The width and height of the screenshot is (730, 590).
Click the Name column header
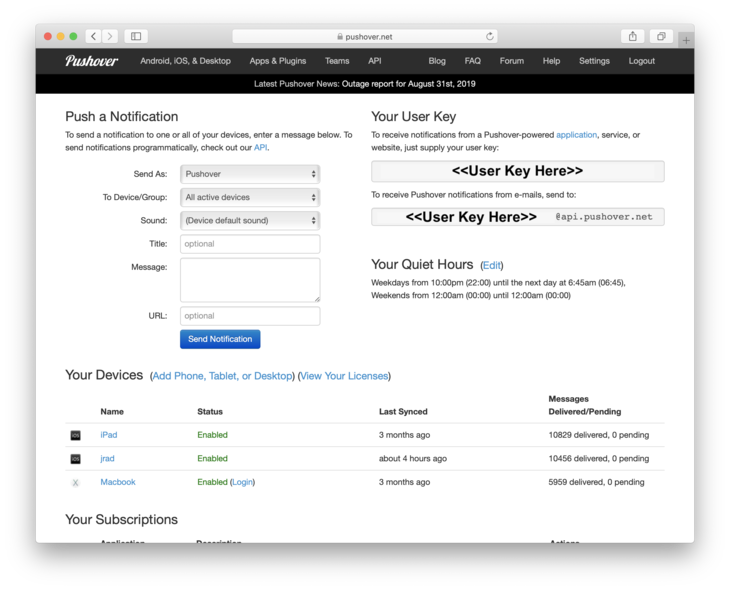[112, 412]
